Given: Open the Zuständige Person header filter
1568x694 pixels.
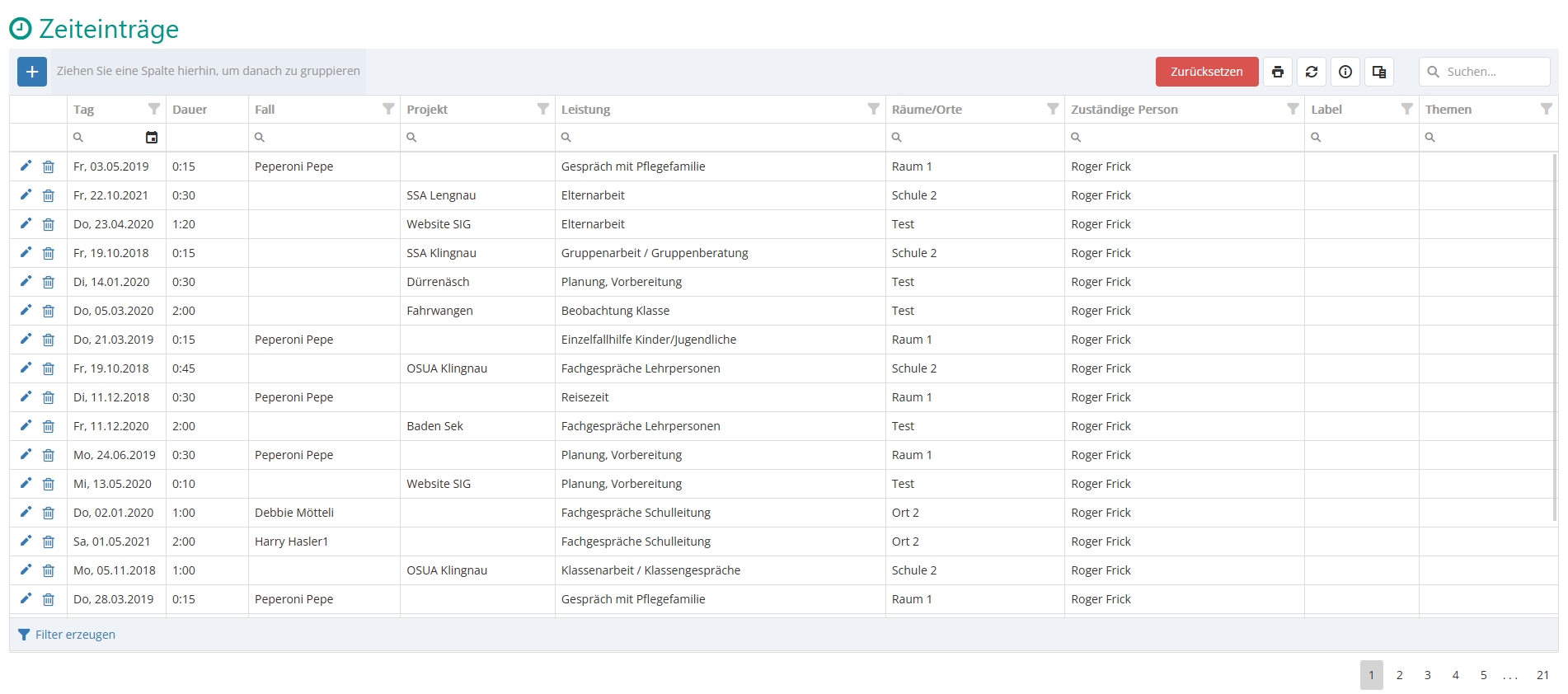Looking at the screenshot, I should pos(1293,109).
